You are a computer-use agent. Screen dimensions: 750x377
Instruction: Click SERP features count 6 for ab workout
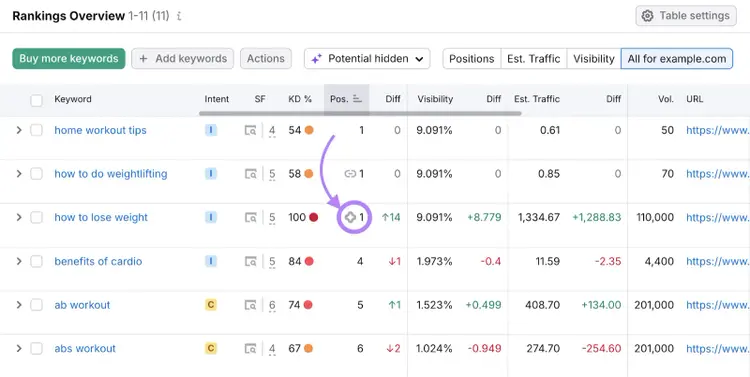click(272, 305)
